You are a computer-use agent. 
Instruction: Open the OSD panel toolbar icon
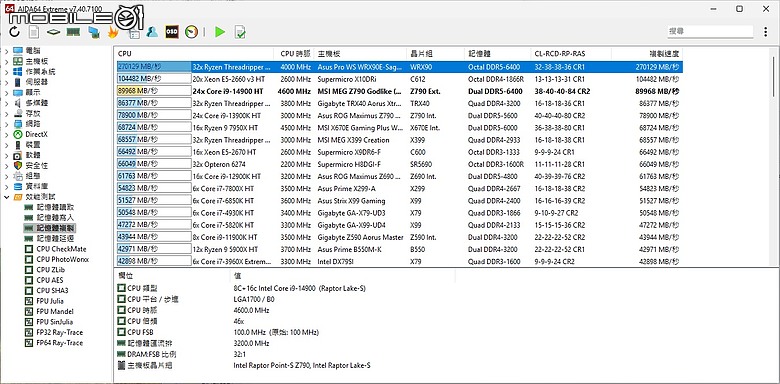(x=172, y=32)
